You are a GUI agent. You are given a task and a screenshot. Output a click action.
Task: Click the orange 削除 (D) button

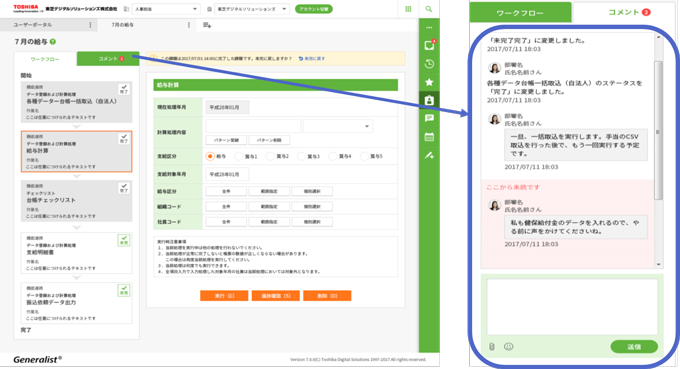click(327, 296)
